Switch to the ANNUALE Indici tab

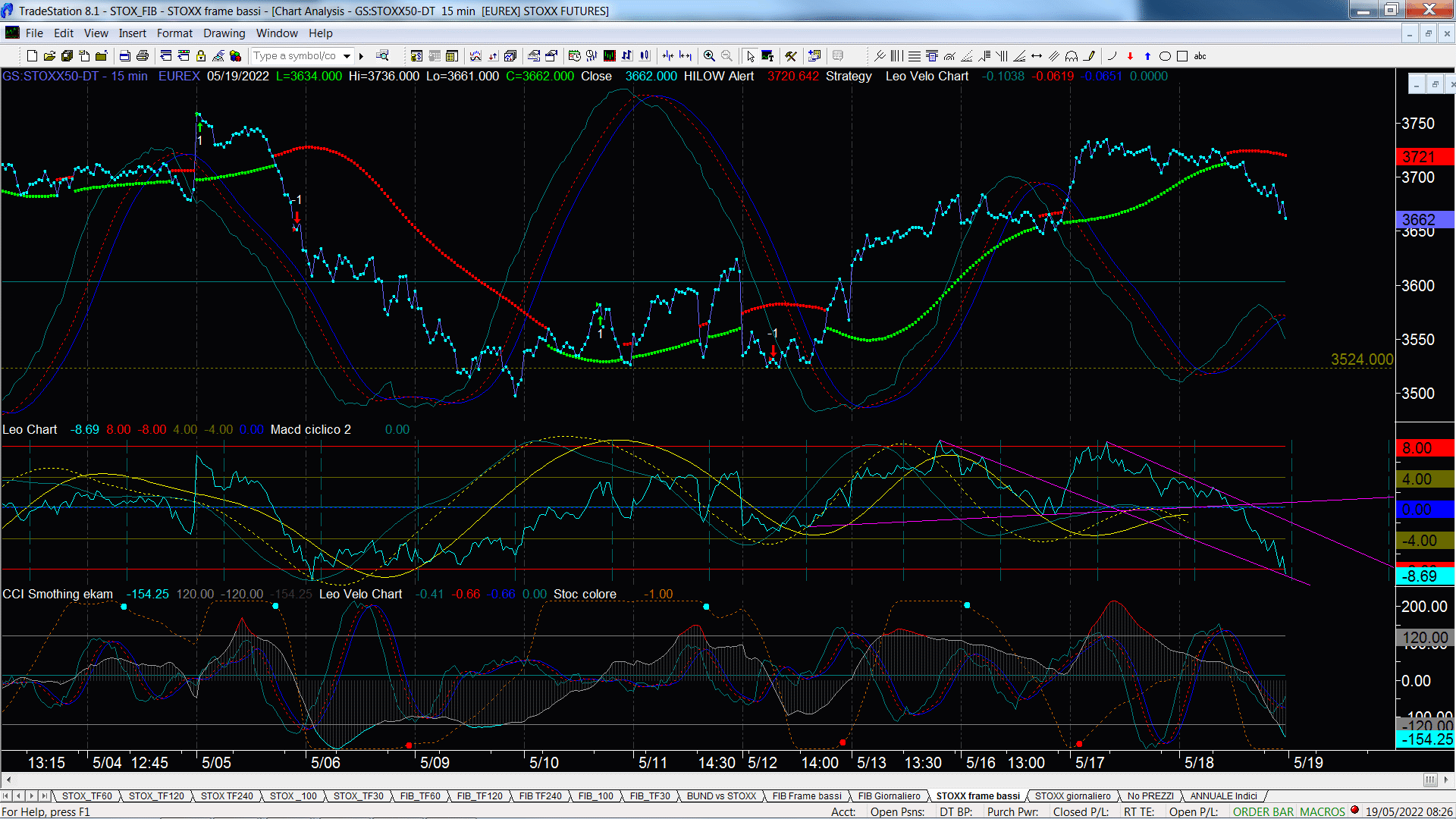tap(1223, 795)
